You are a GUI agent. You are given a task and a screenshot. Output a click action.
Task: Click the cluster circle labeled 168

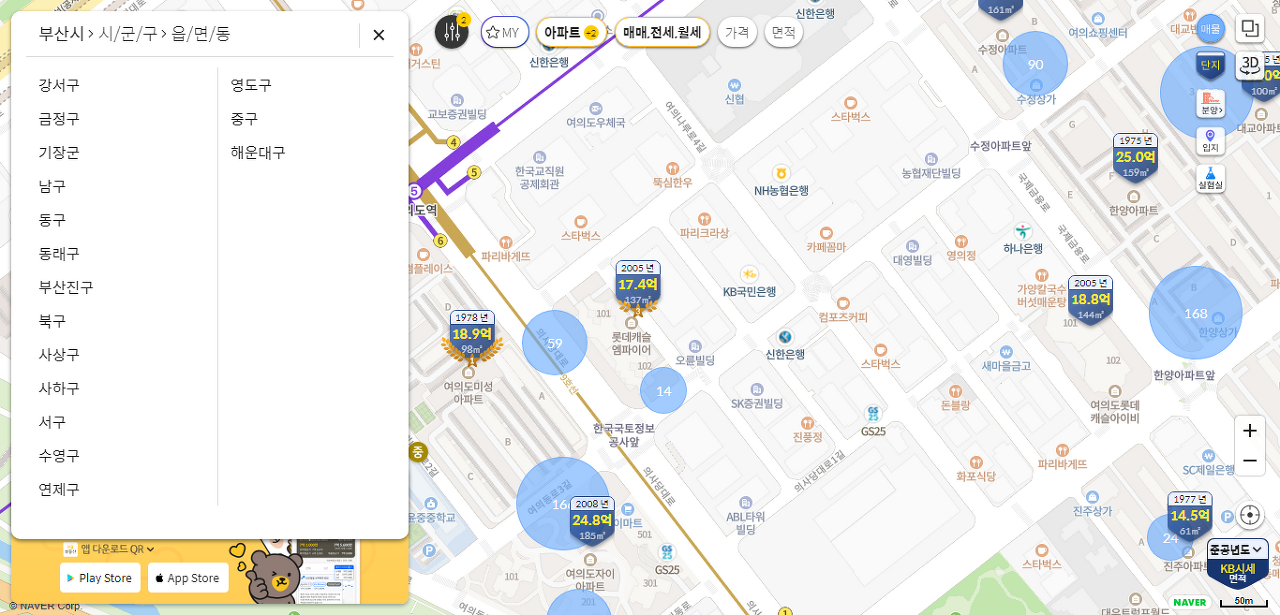(x=1196, y=313)
